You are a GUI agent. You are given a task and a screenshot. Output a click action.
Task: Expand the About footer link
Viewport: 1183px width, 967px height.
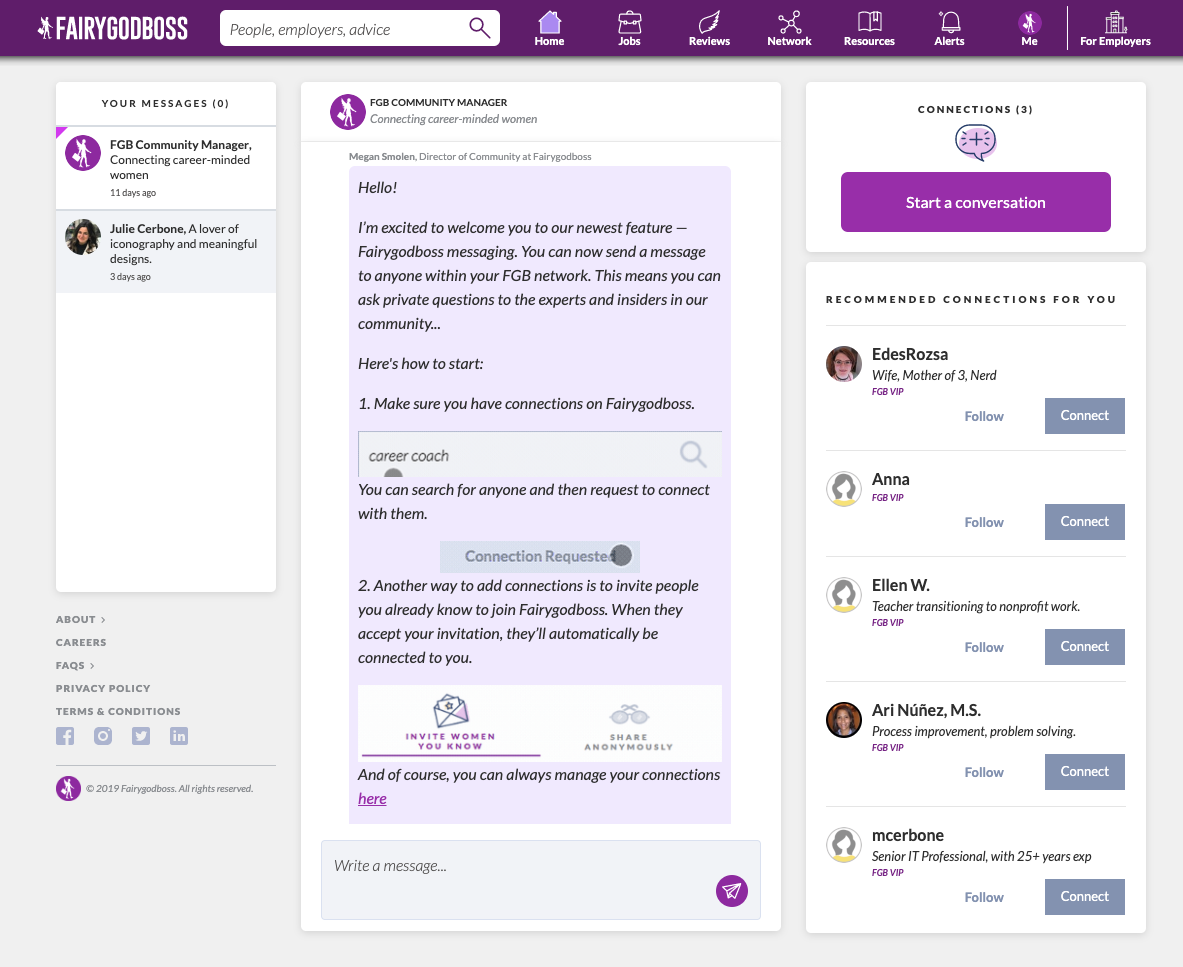point(80,619)
